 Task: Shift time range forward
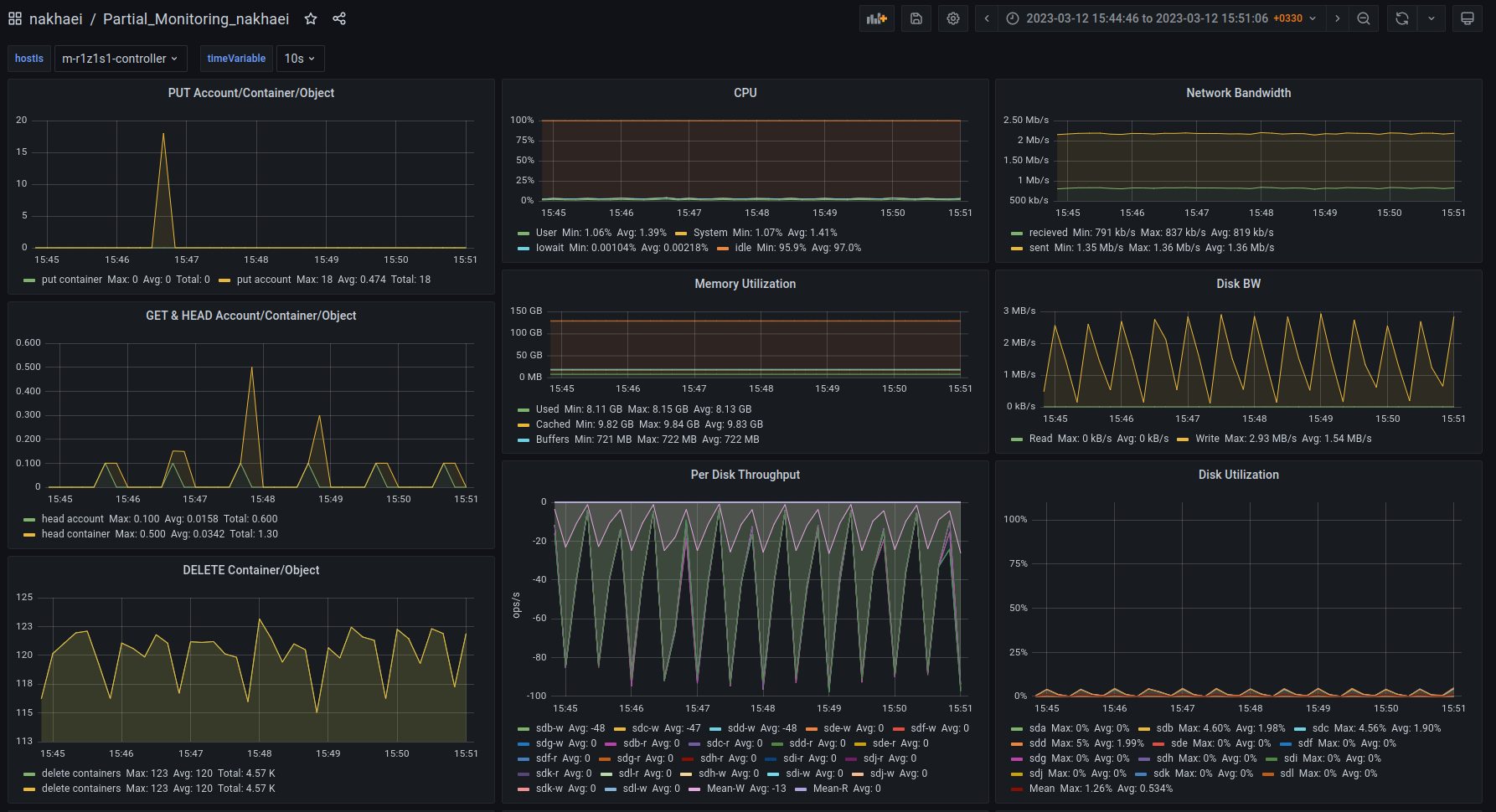point(1337,18)
